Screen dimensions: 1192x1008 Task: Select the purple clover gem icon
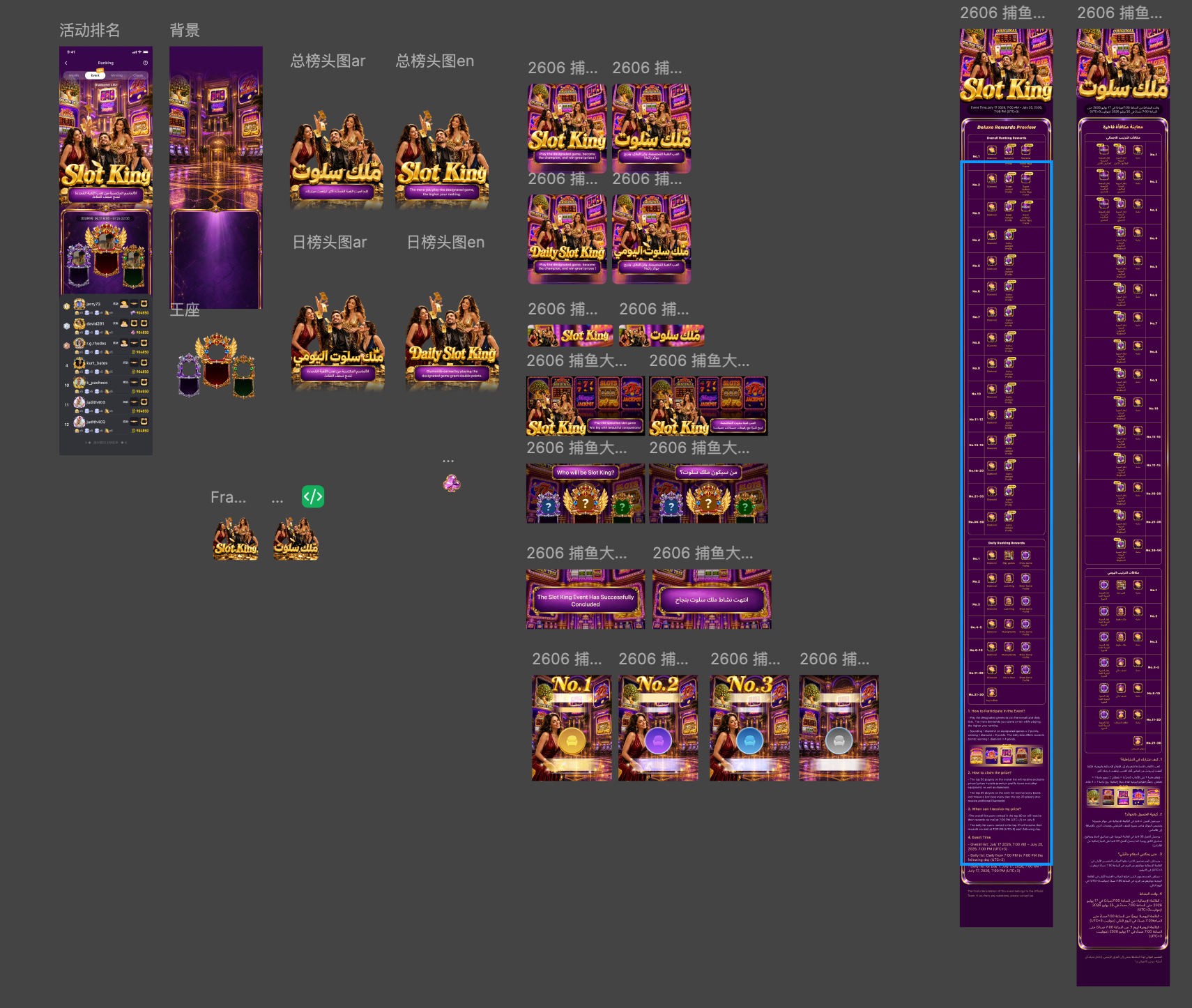tap(452, 483)
